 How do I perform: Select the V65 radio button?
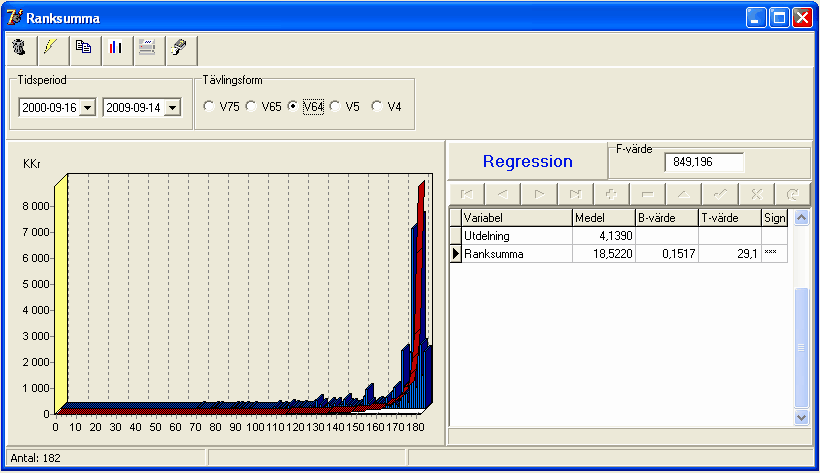251,106
